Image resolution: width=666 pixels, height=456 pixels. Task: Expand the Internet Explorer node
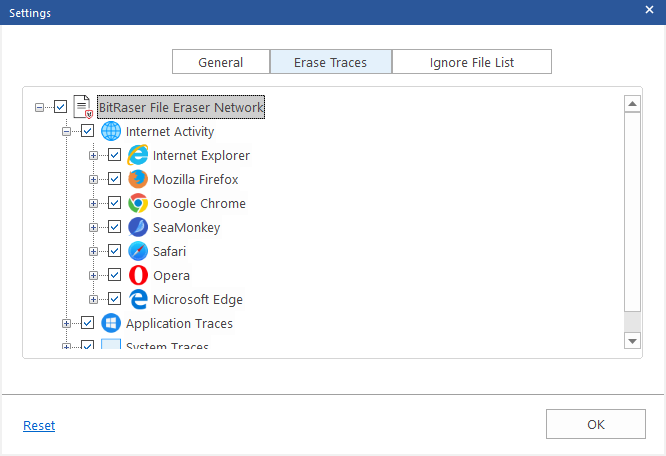(x=93, y=155)
